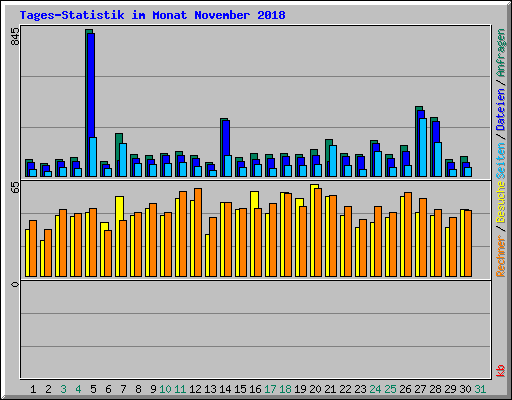Image resolution: width=512 pixels, height=400 pixels.
Task: Click the '845' axis maximum label
Action: [x=15, y=37]
